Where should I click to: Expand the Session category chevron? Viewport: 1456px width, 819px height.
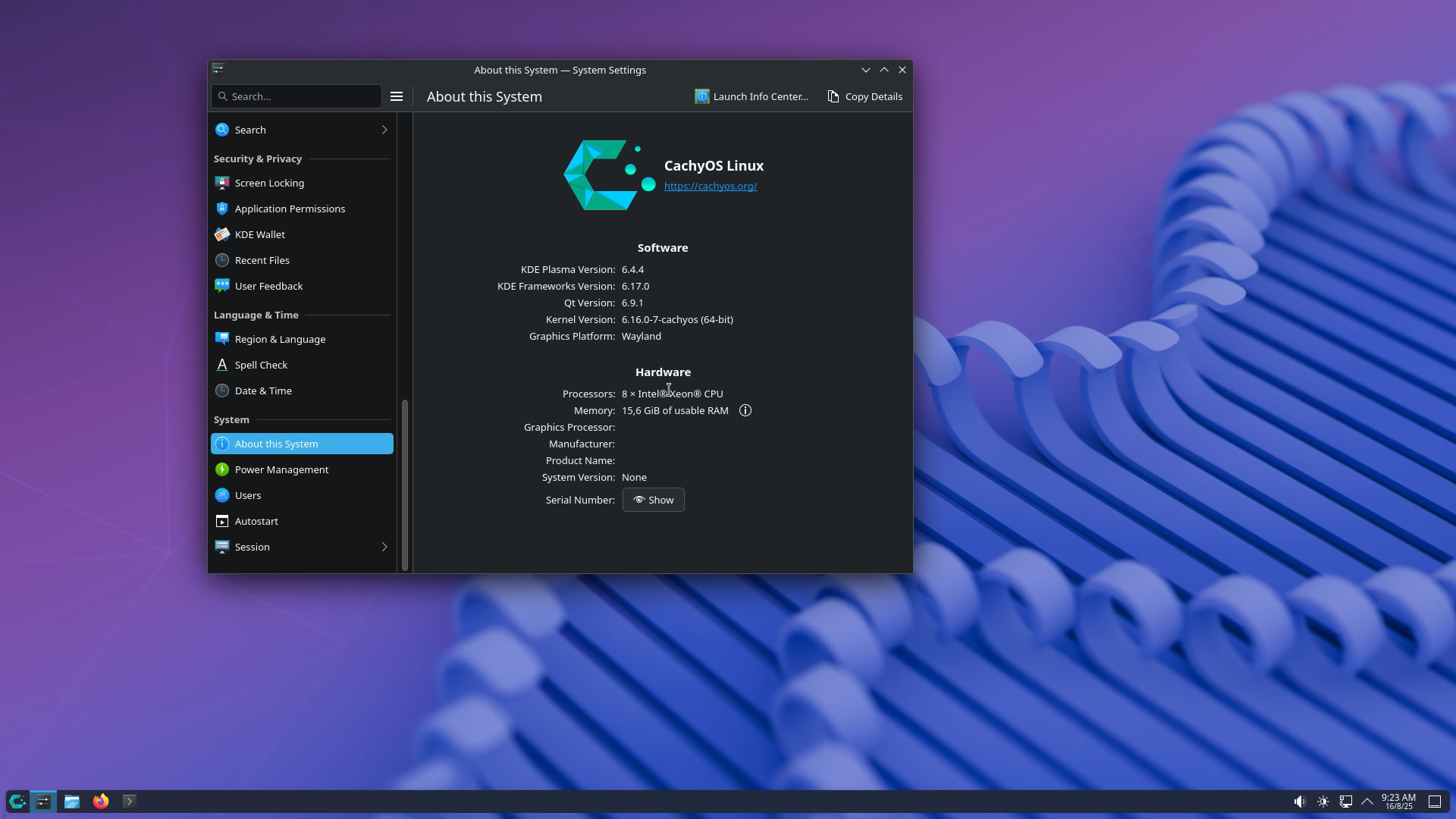[x=384, y=547]
